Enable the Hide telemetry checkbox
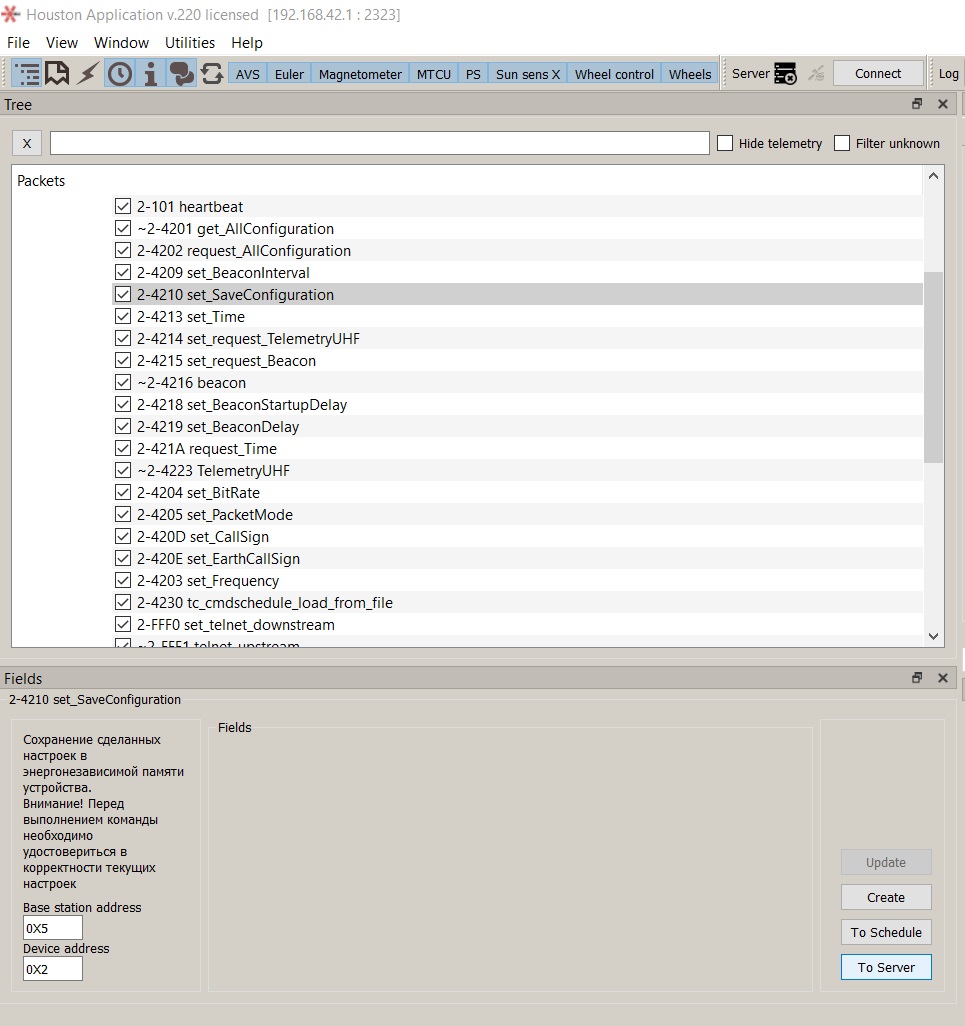The image size is (965, 1026). click(x=726, y=143)
